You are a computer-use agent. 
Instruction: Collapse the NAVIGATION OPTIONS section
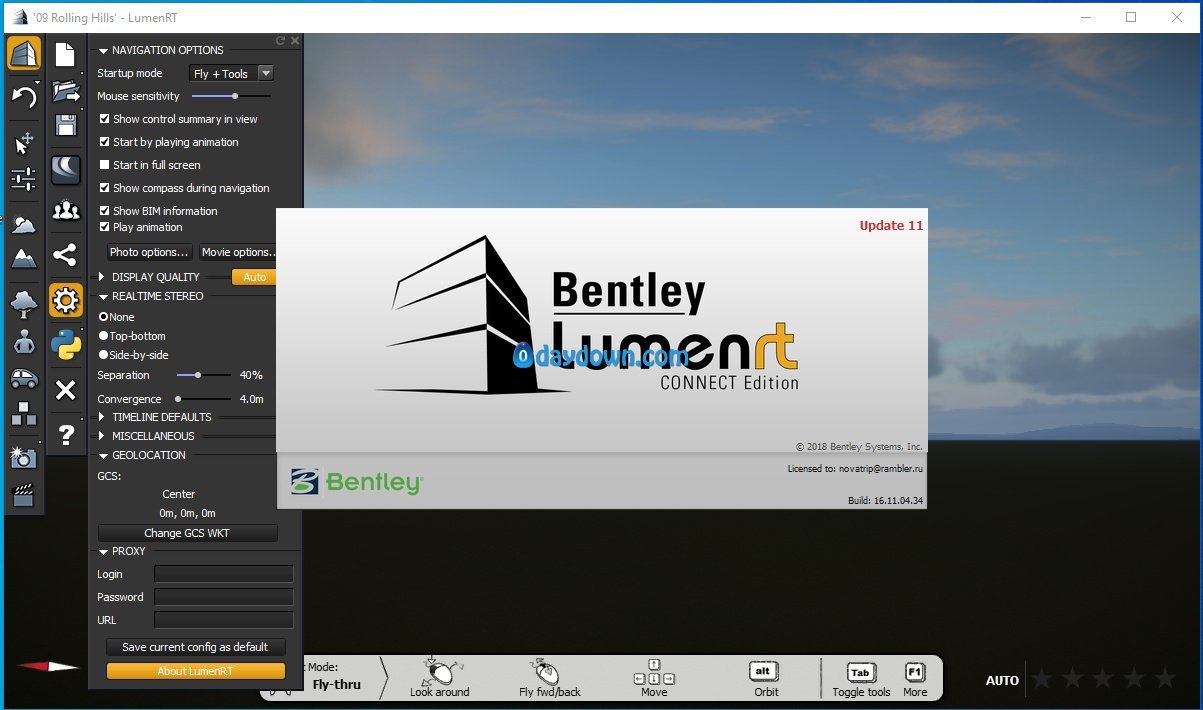[103, 50]
